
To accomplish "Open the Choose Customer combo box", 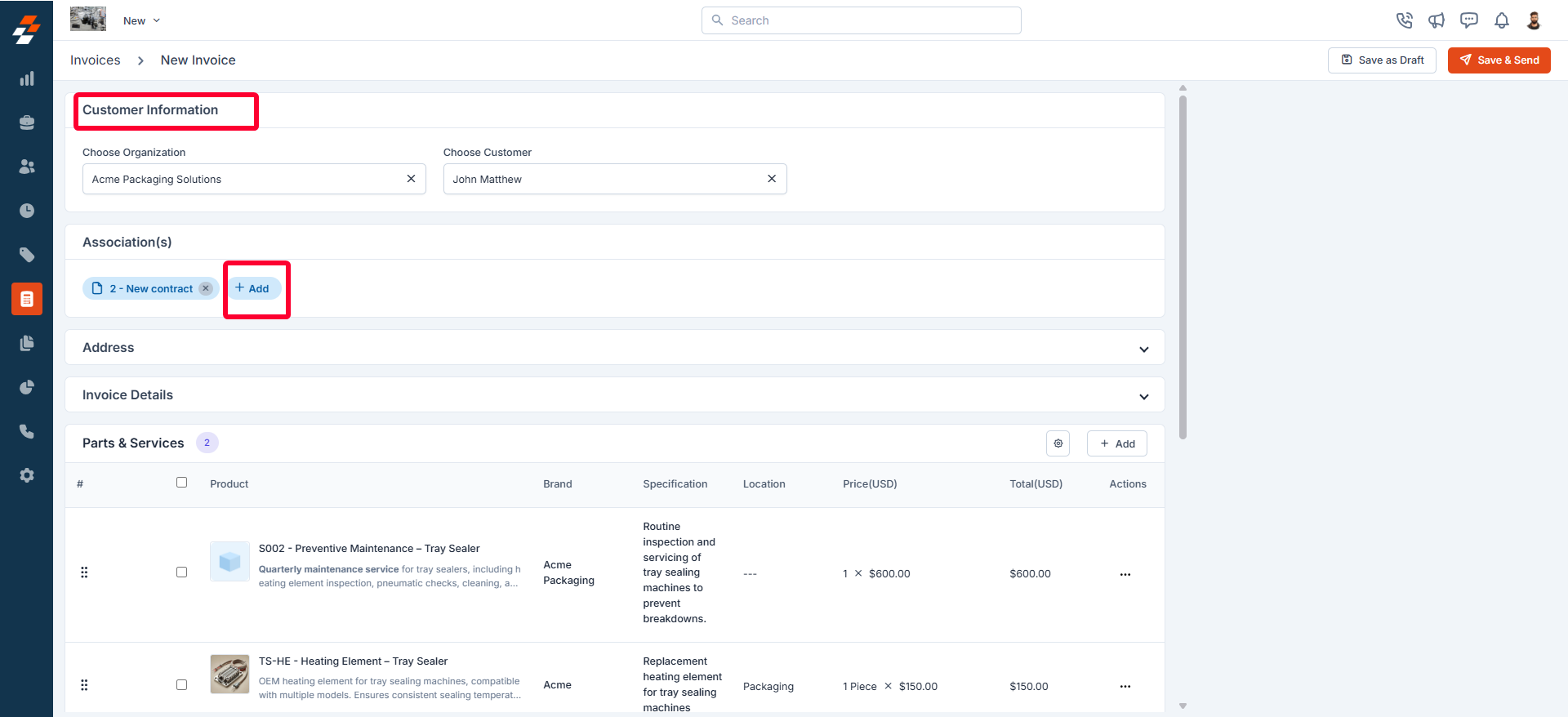I will tap(615, 179).
